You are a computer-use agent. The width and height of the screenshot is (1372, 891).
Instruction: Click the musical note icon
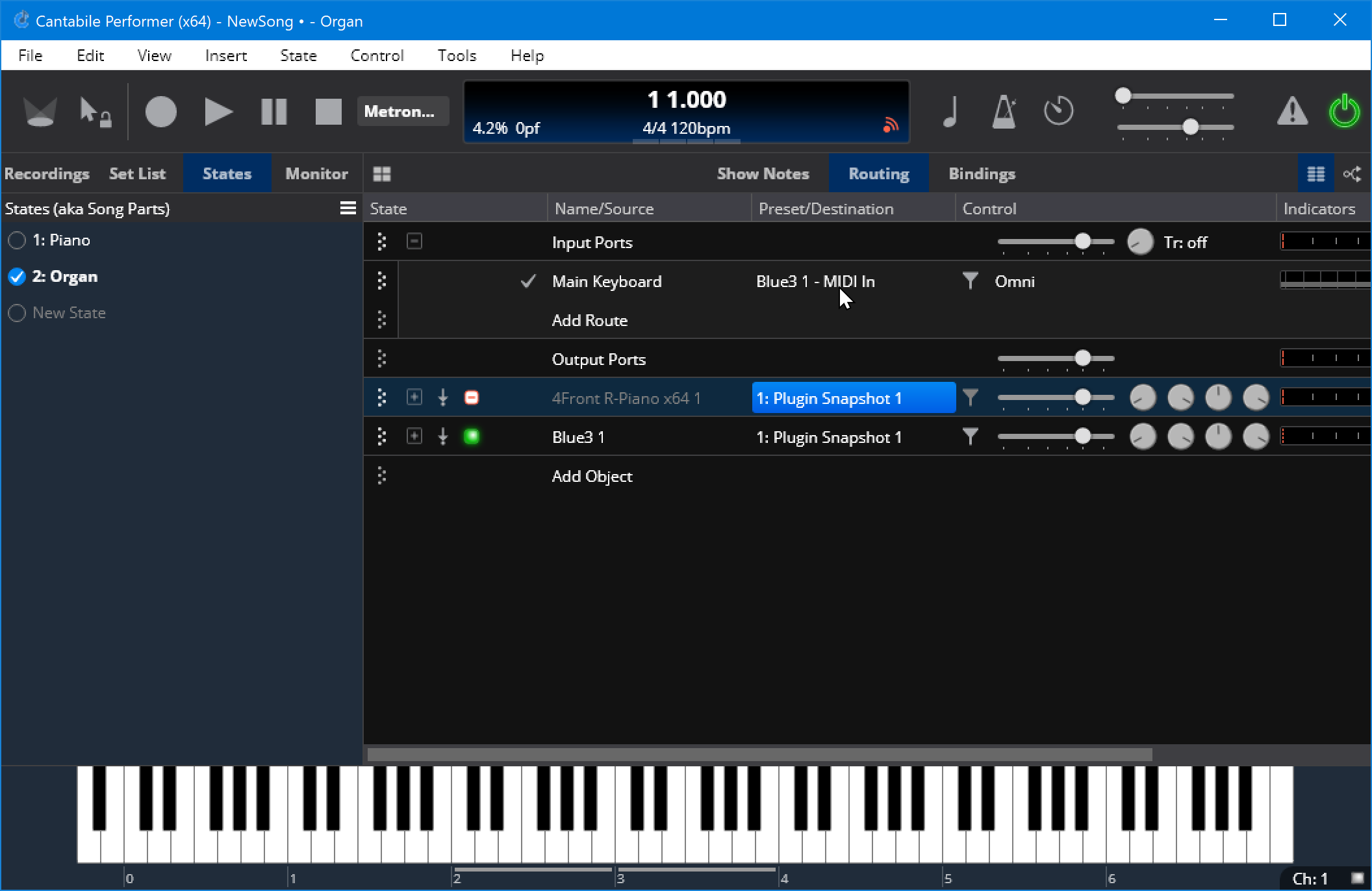pos(950,111)
